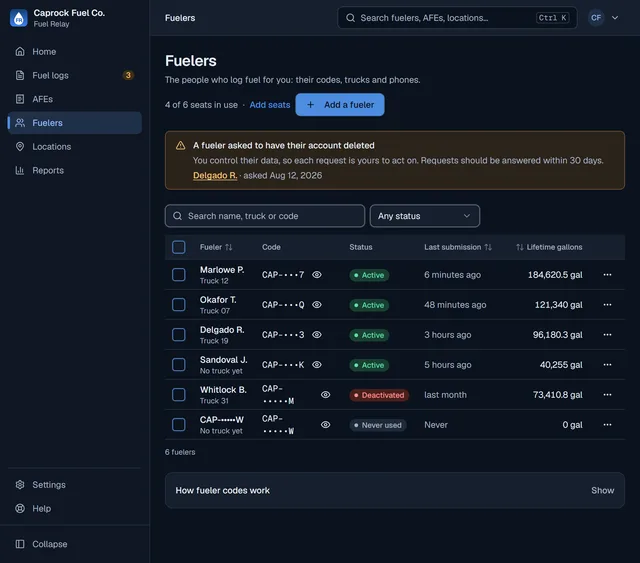This screenshot has height=563, width=640.
Task: Click the Home house icon in sidebar
Action: tap(20, 51)
